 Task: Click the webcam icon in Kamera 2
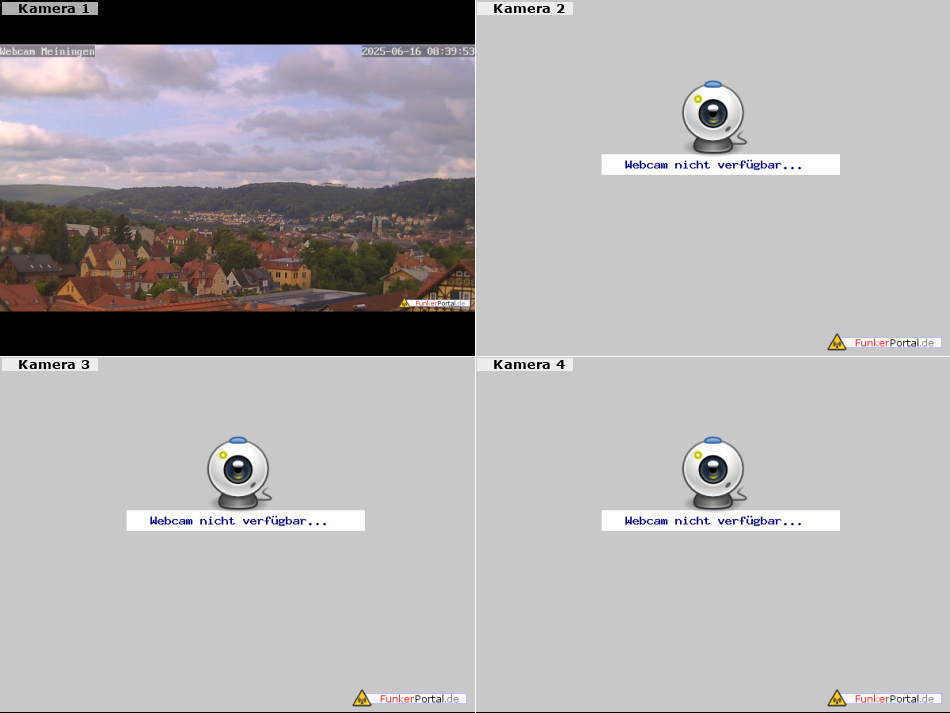pyautogui.click(x=714, y=117)
